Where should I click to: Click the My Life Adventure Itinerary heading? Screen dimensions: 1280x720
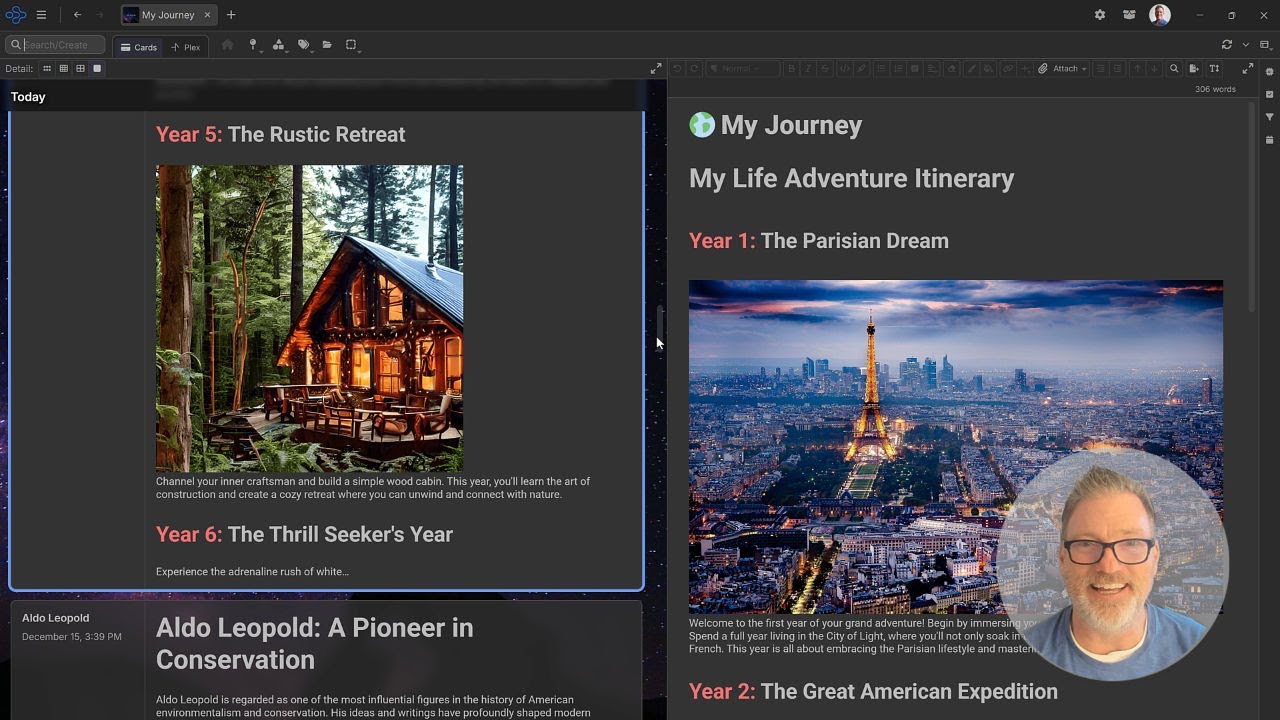[x=851, y=178]
